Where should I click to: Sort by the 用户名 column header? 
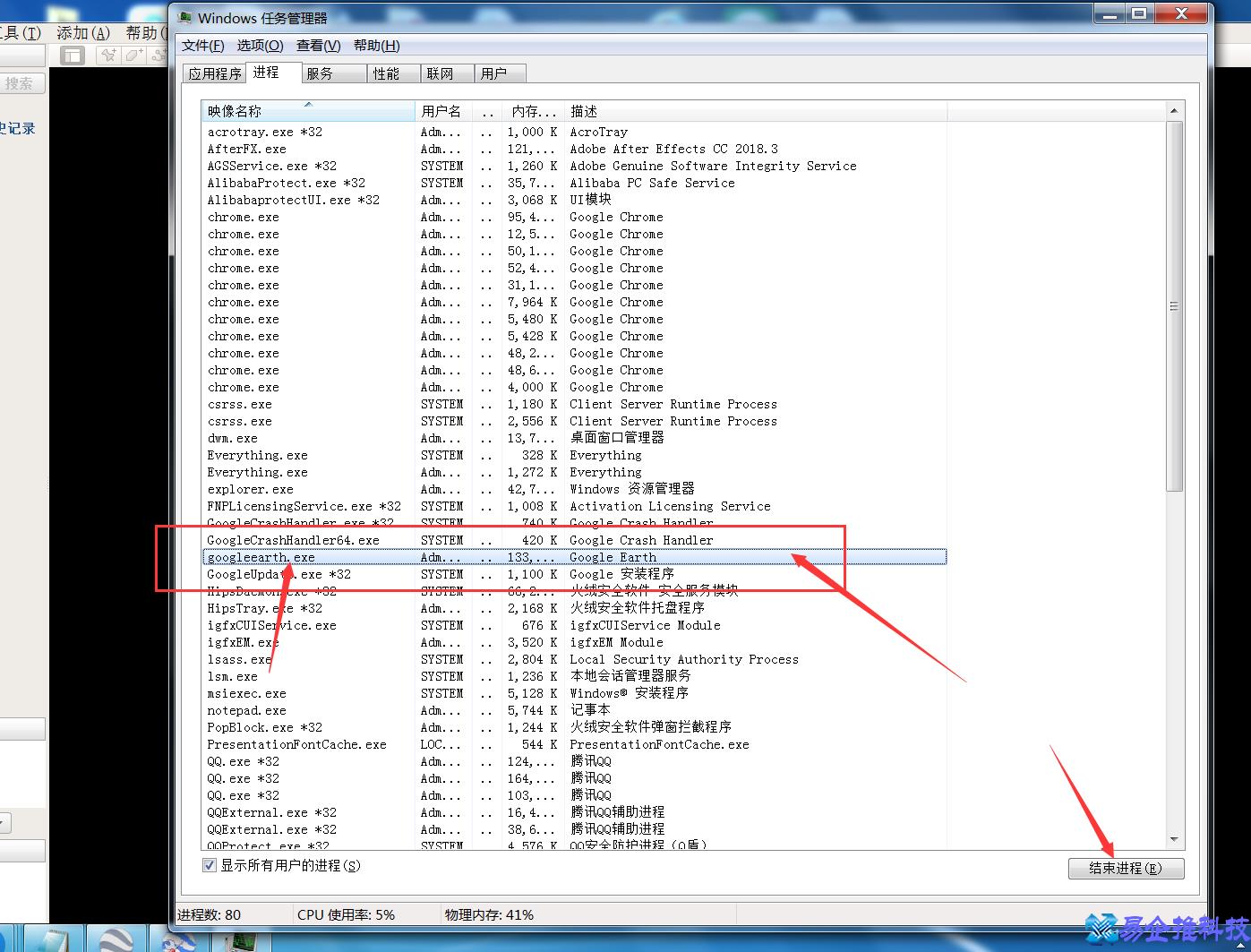pos(441,111)
